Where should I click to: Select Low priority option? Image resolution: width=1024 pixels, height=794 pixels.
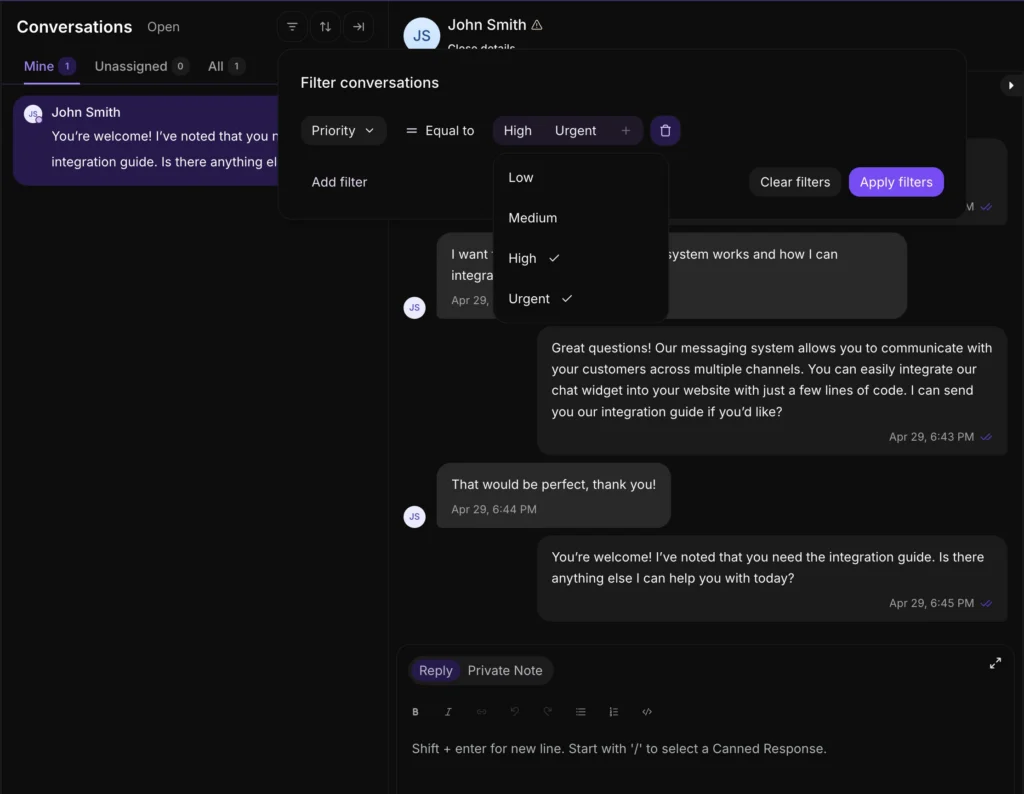point(581,178)
